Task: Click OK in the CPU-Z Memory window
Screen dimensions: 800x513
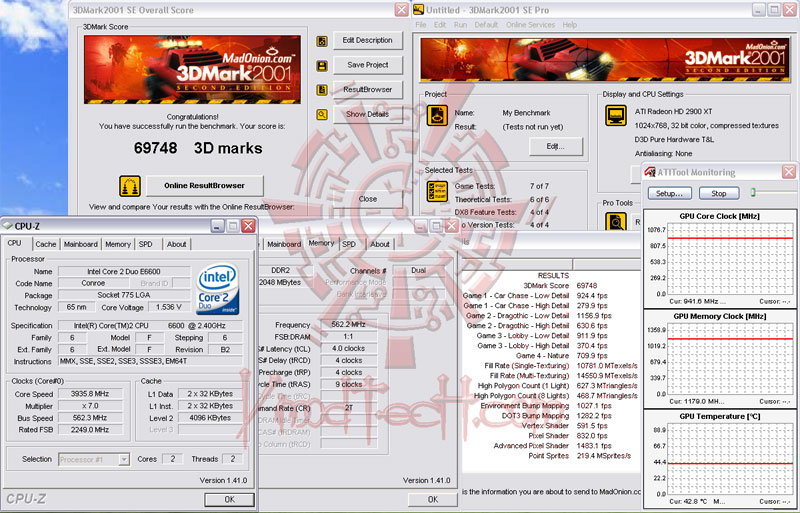Action: click(433, 499)
